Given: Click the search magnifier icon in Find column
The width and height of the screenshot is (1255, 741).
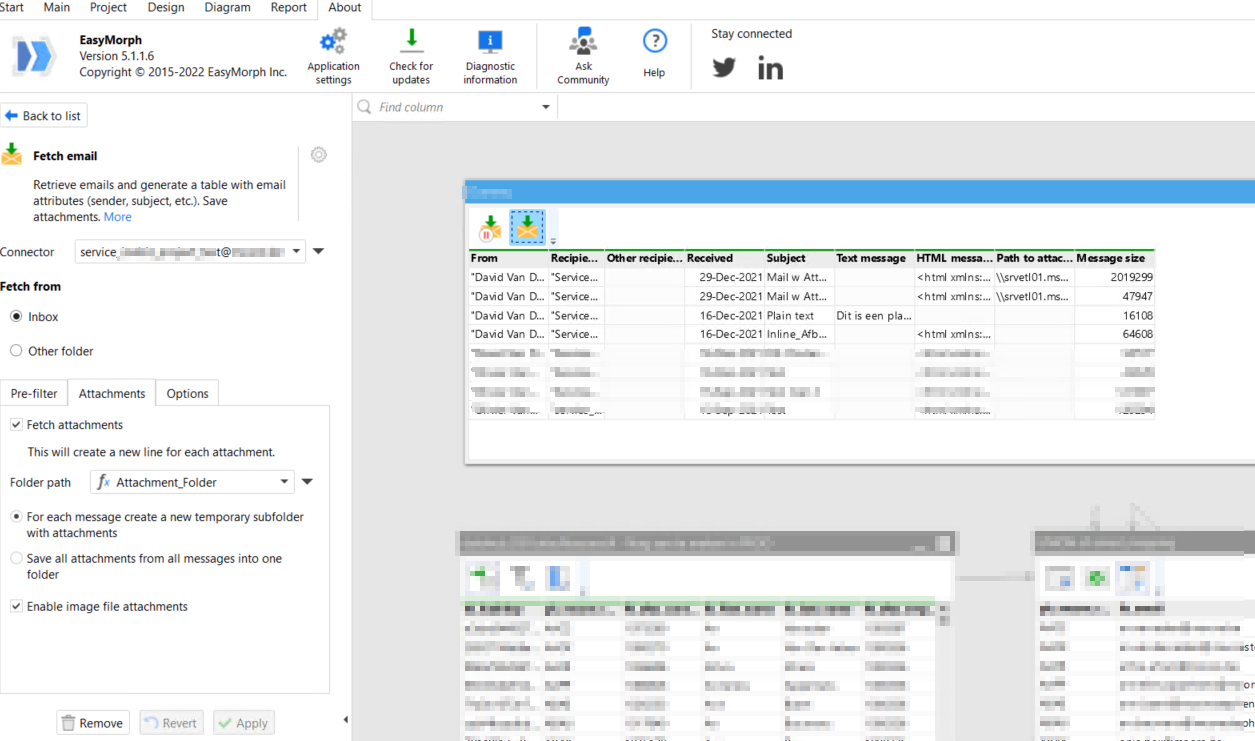Looking at the screenshot, I should coord(365,107).
